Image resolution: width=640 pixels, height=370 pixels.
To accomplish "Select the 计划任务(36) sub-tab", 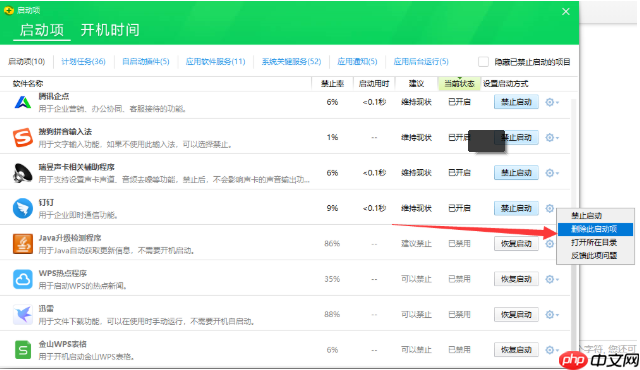I will point(83,62).
